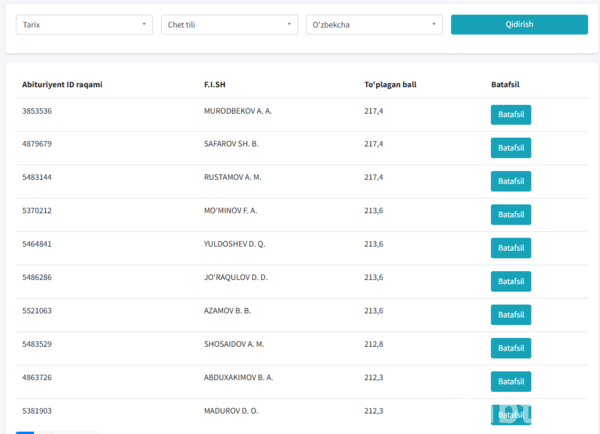Open the O'zbekcha language dropdown

pyautogui.click(x=374, y=24)
